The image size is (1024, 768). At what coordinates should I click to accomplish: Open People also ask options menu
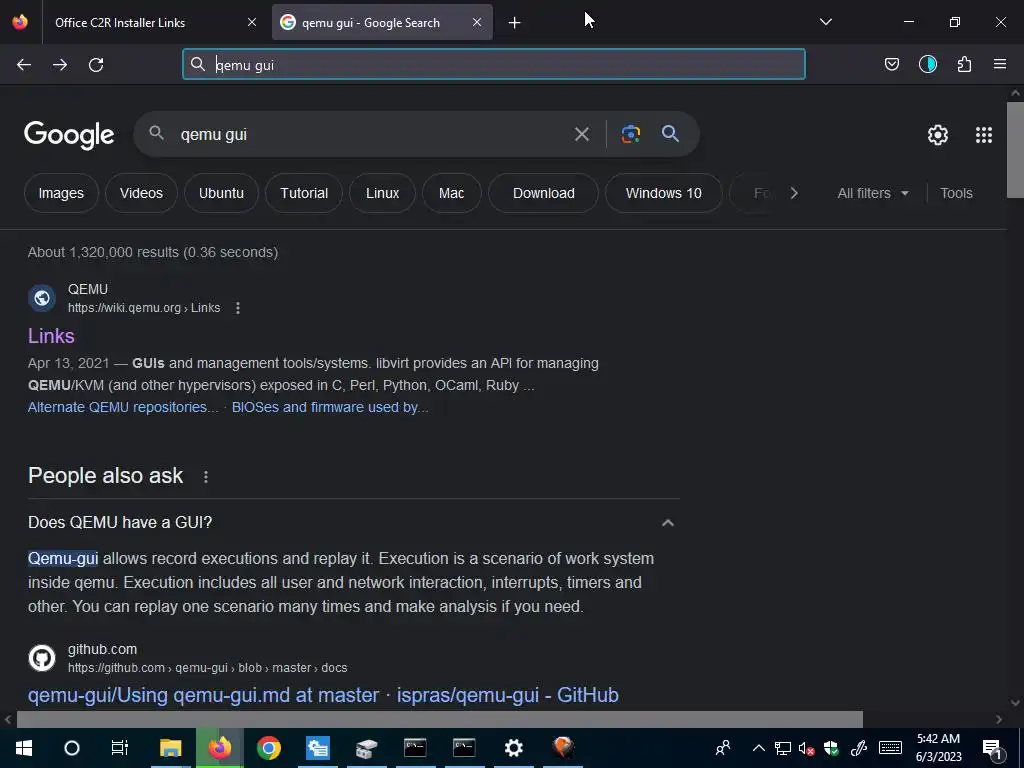coord(206,477)
